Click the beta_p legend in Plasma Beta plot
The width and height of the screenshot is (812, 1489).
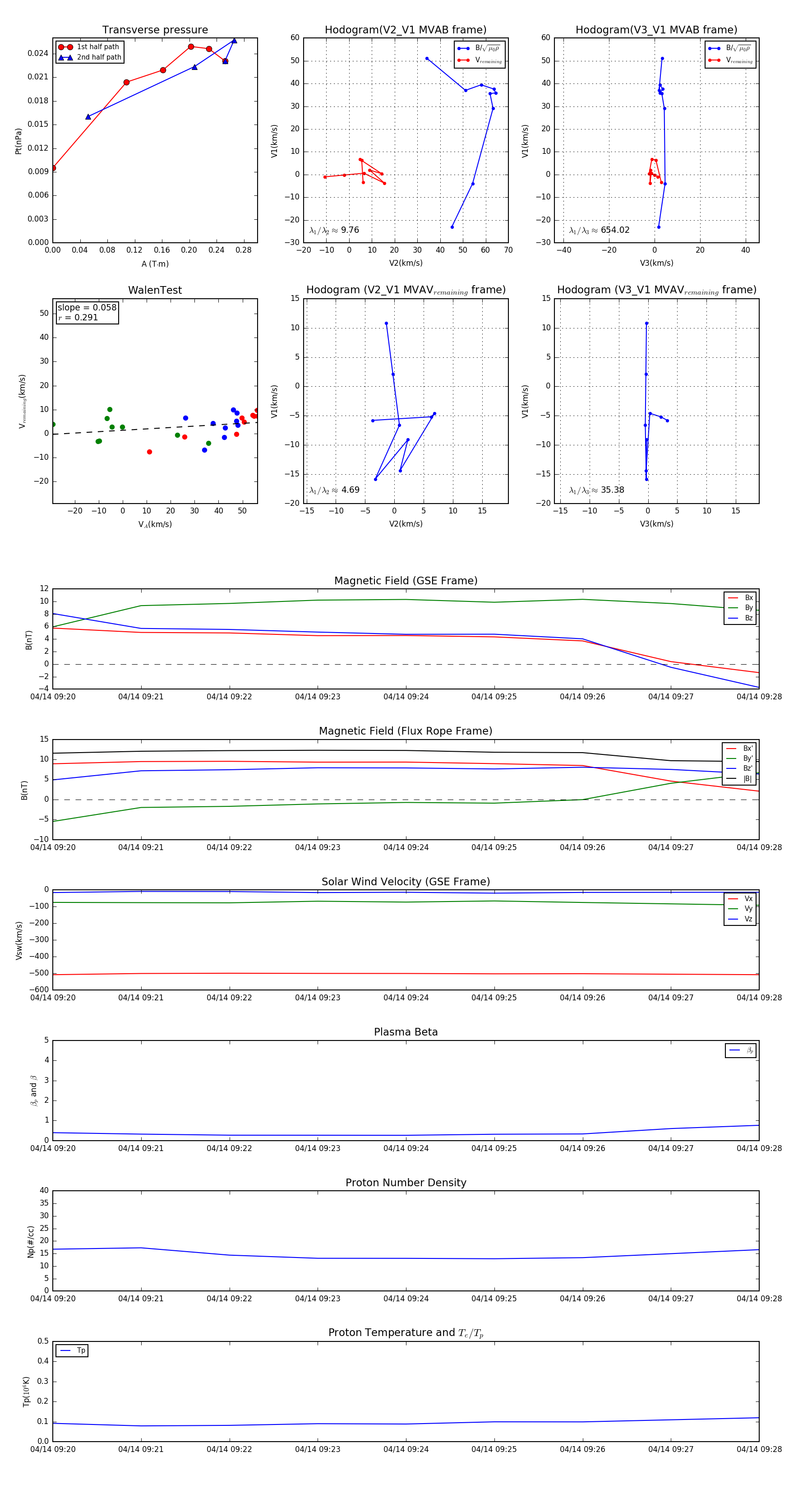(x=741, y=1050)
